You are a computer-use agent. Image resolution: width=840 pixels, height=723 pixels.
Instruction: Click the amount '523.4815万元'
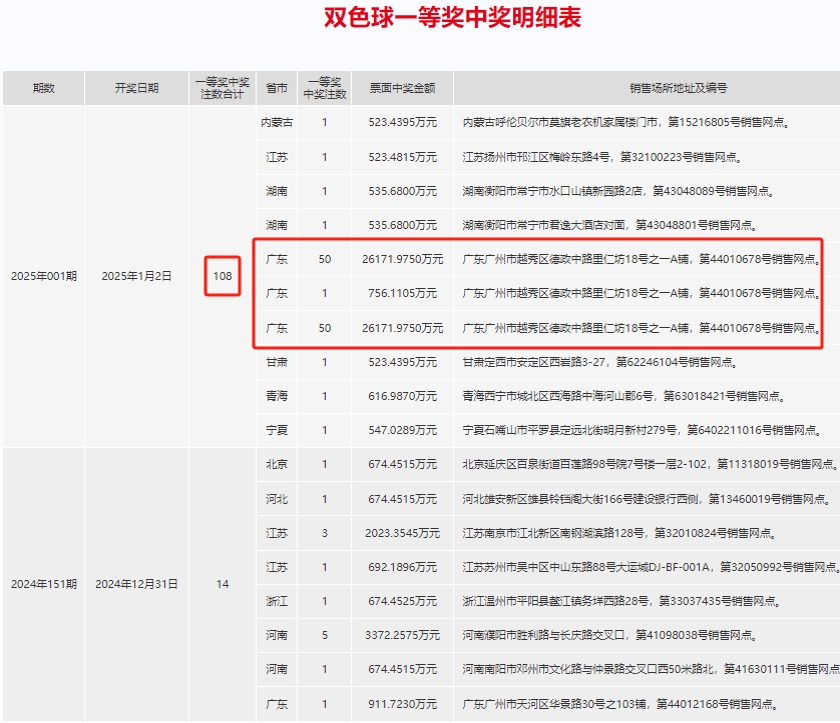(x=402, y=157)
